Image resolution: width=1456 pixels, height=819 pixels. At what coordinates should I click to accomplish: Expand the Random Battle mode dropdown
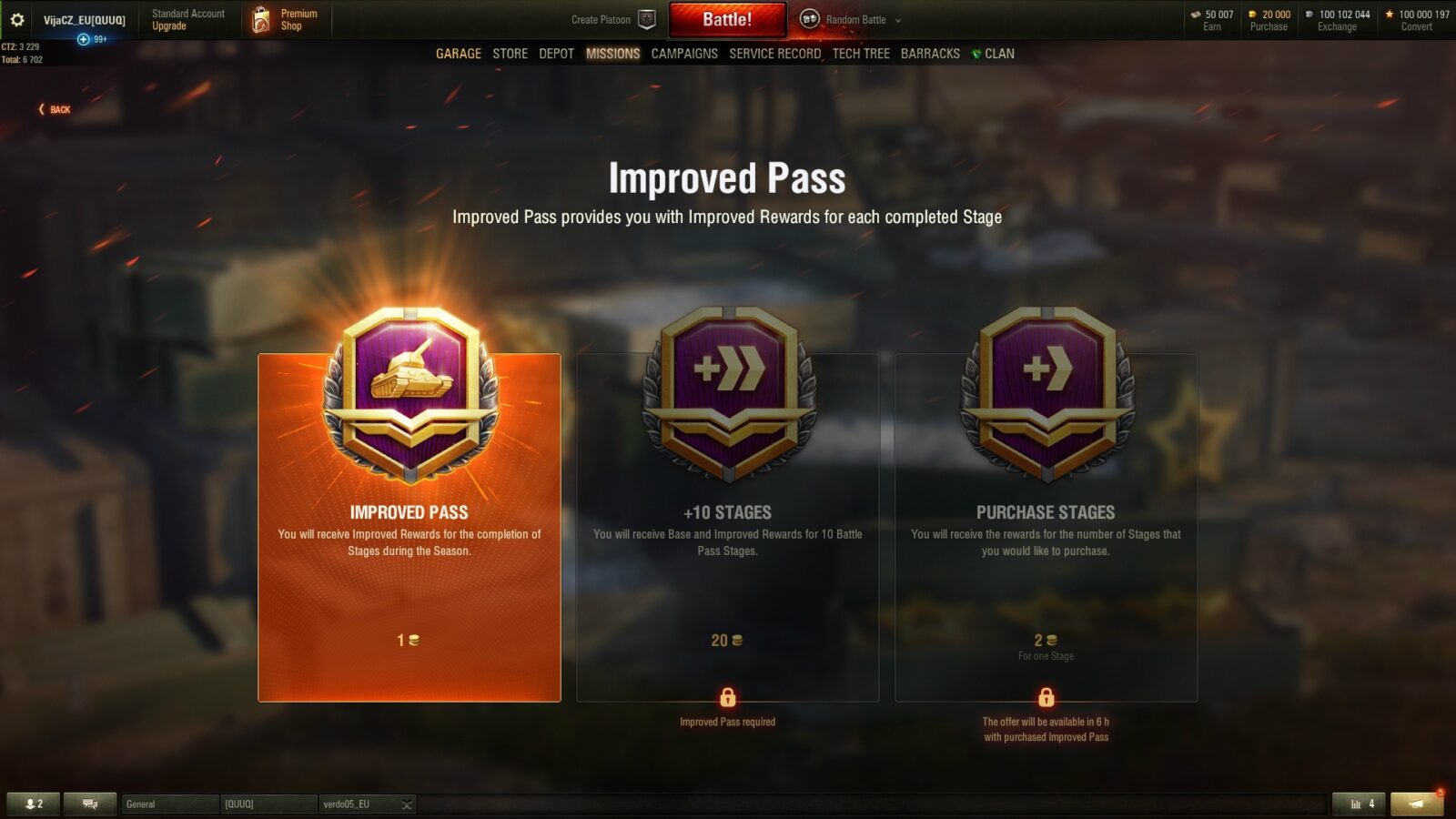point(898,20)
